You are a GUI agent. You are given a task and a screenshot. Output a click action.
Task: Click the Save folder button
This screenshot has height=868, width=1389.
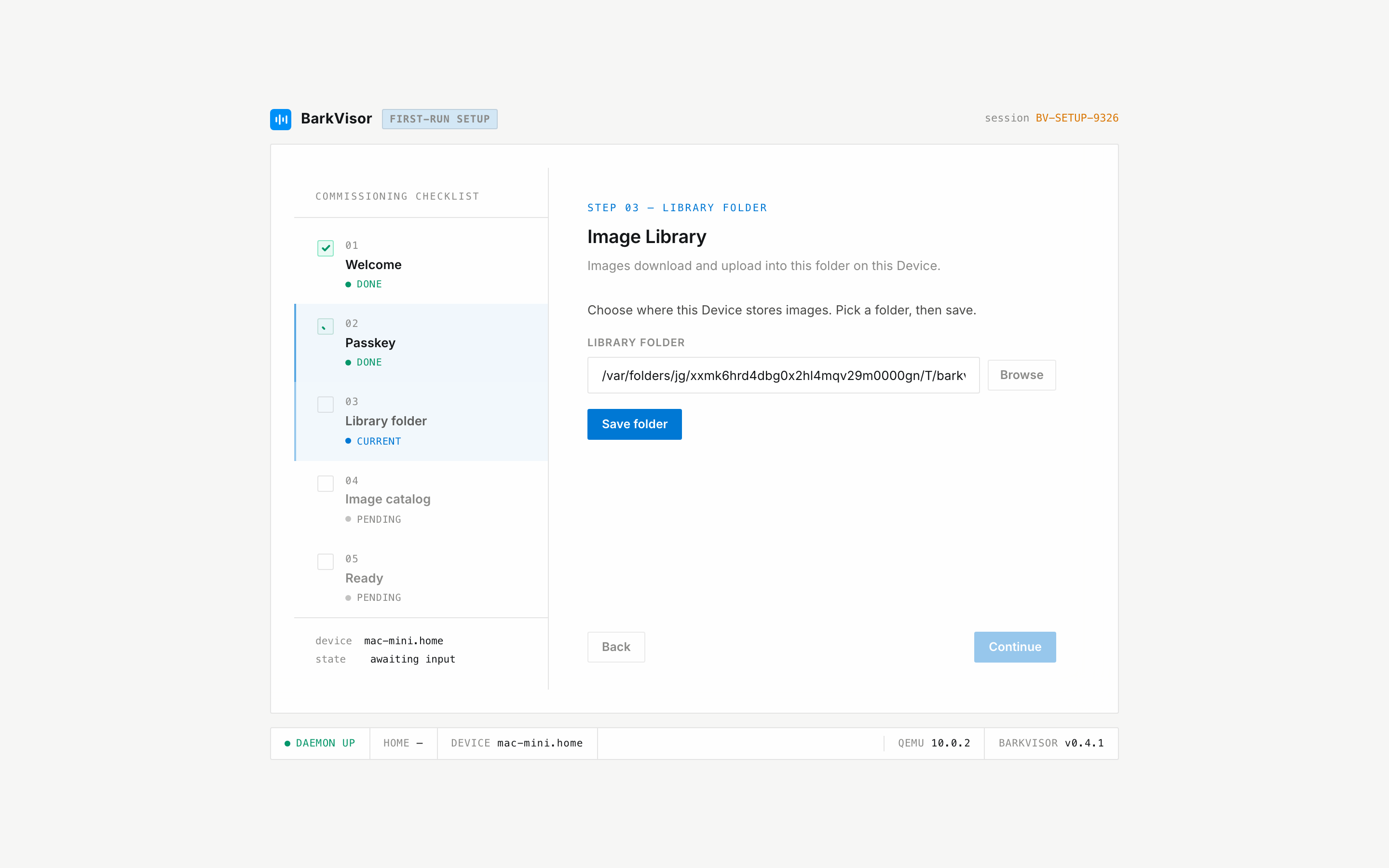coord(634,424)
